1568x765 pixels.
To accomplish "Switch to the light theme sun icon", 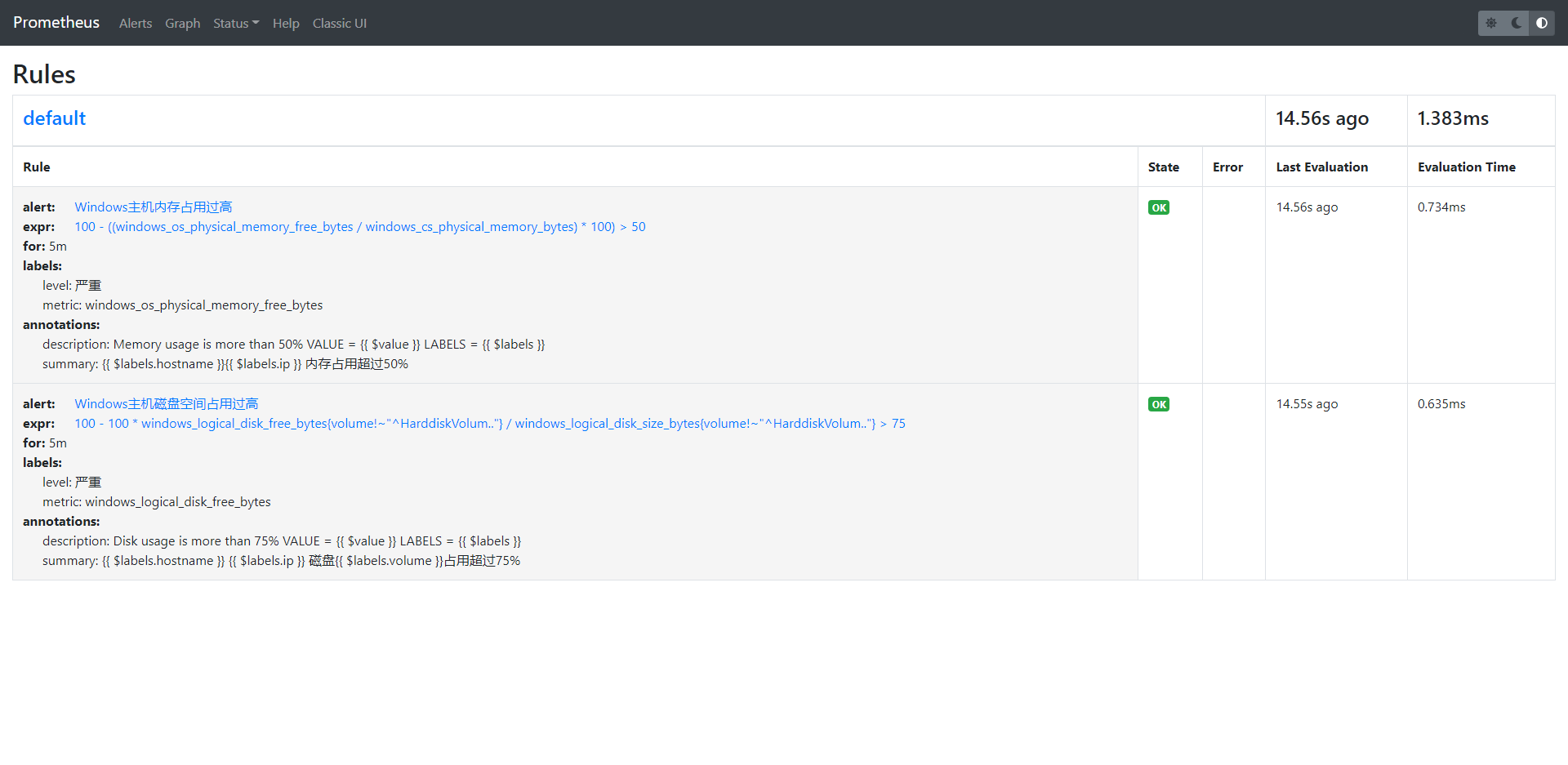I will coord(1491,23).
